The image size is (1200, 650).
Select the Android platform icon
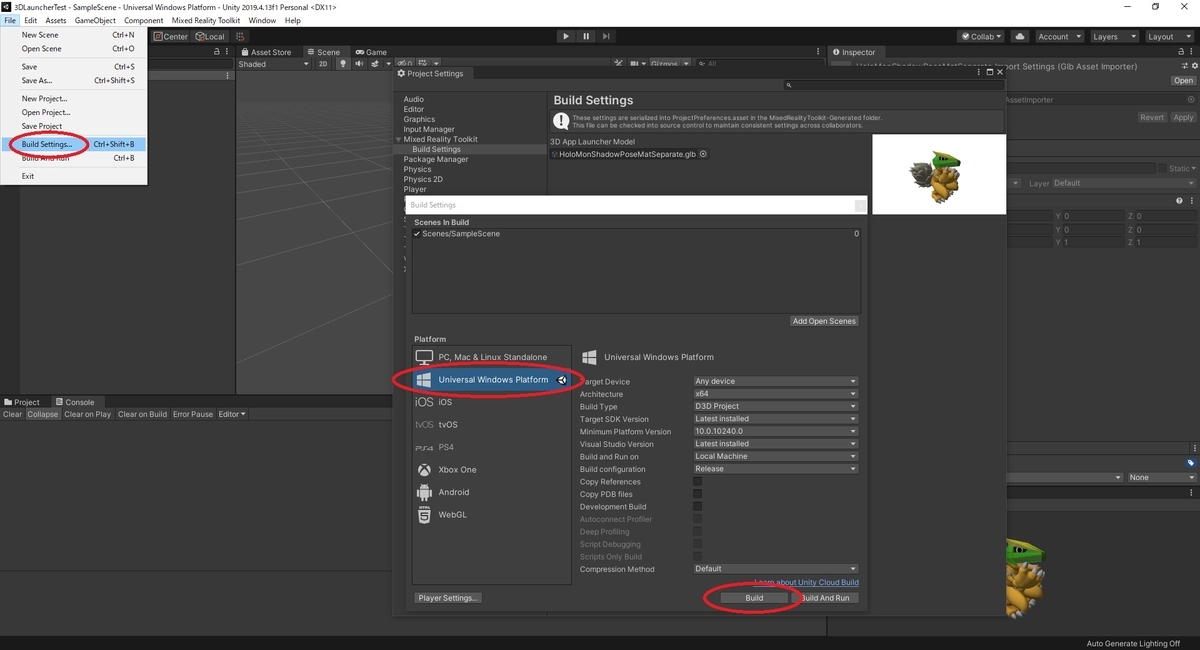click(424, 492)
